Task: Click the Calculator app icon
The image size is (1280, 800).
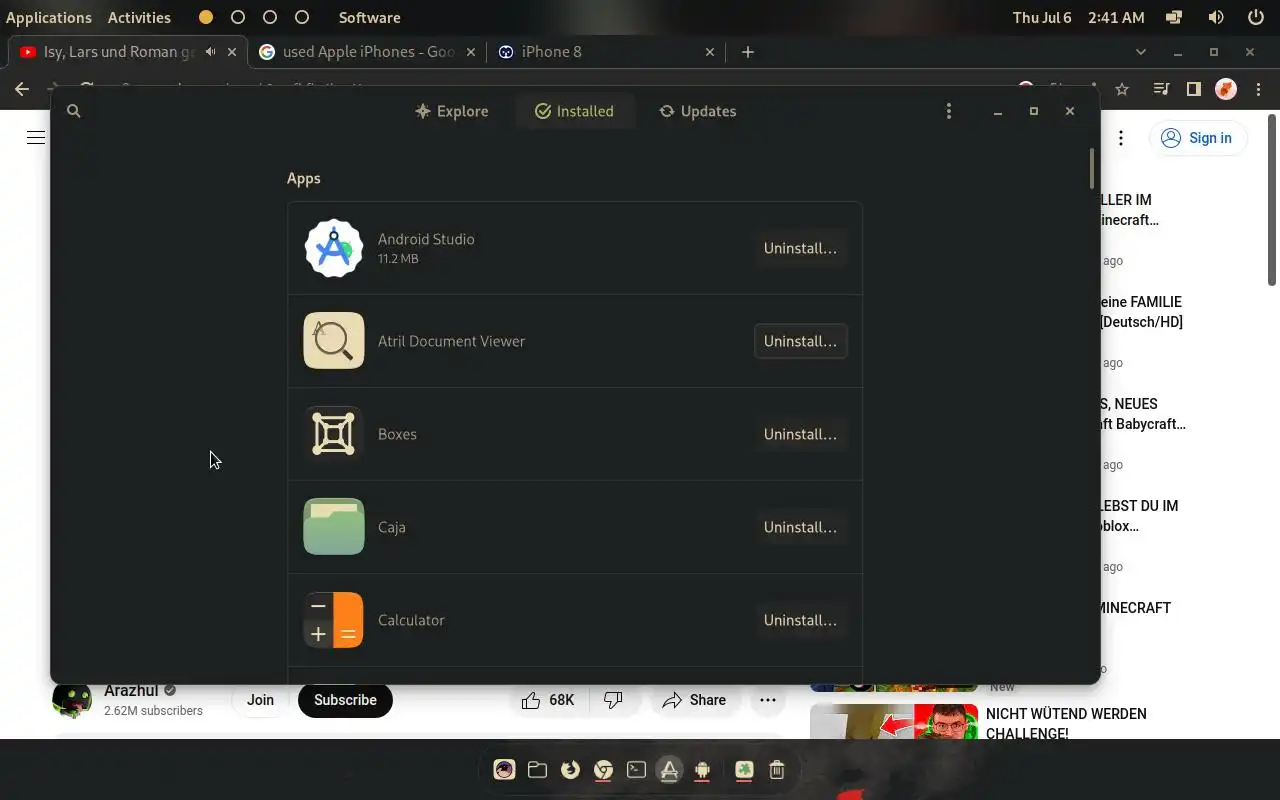Action: [x=334, y=620]
